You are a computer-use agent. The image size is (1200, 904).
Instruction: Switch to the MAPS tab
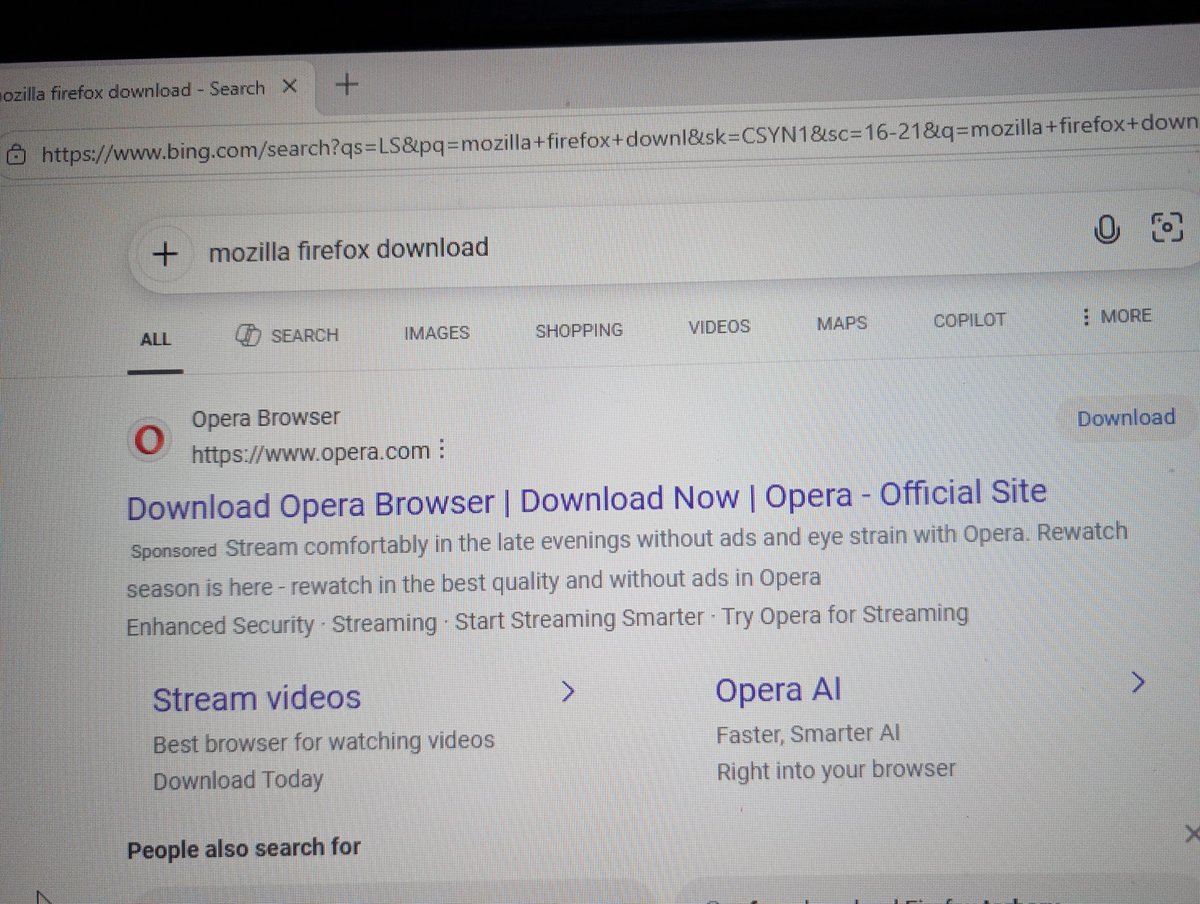click(x=842, y=323)
